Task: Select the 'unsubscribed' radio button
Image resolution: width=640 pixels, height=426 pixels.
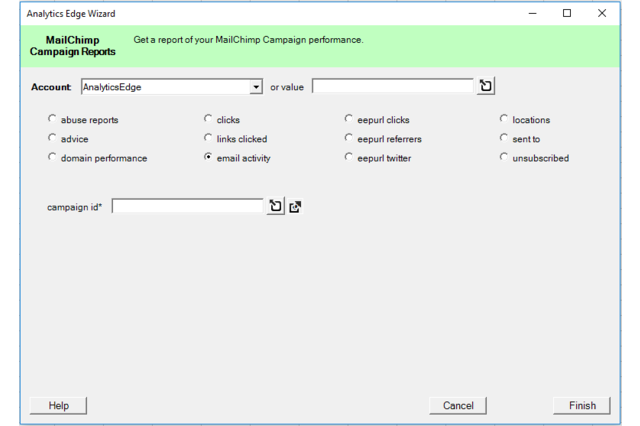Action: tap(504, 157)
